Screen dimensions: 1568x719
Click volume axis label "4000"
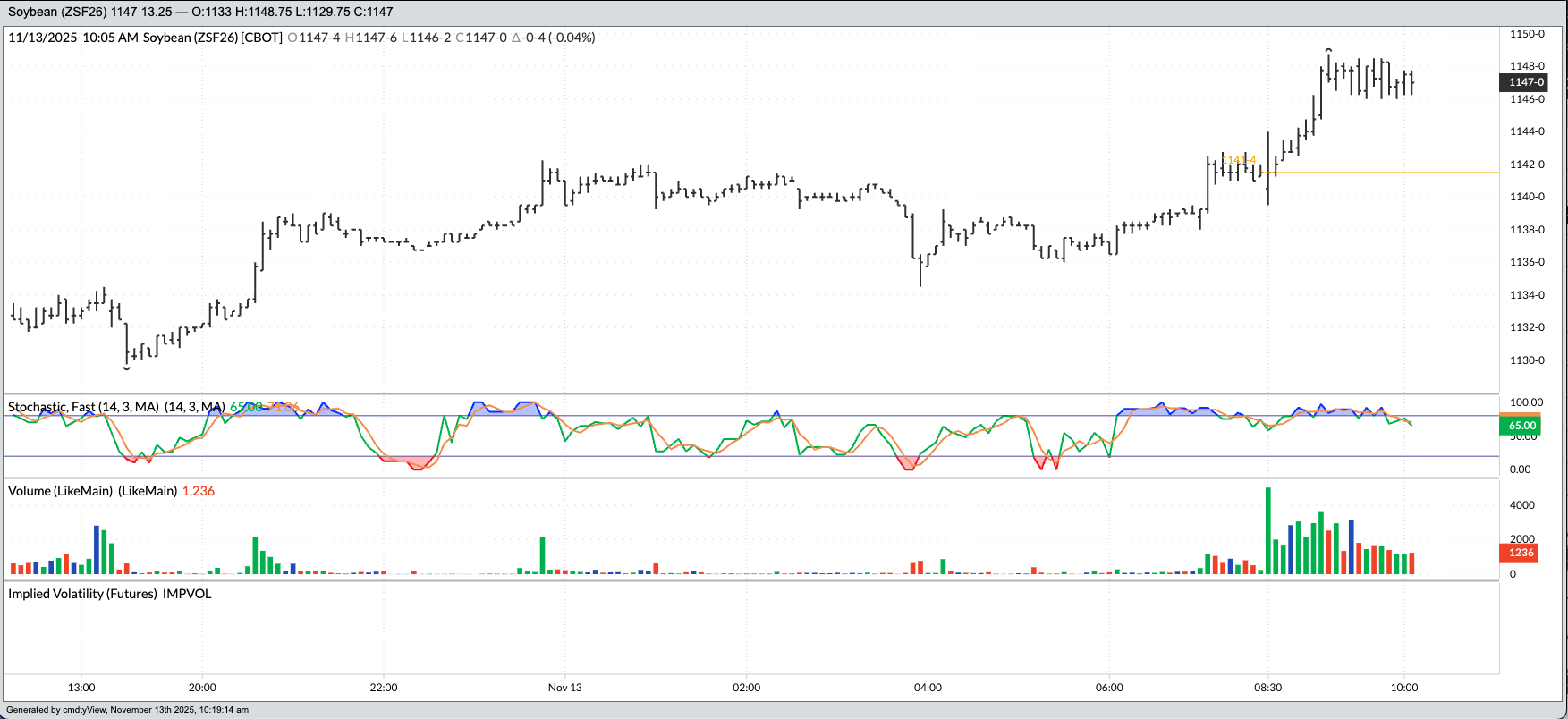(x=1522, y=505)
